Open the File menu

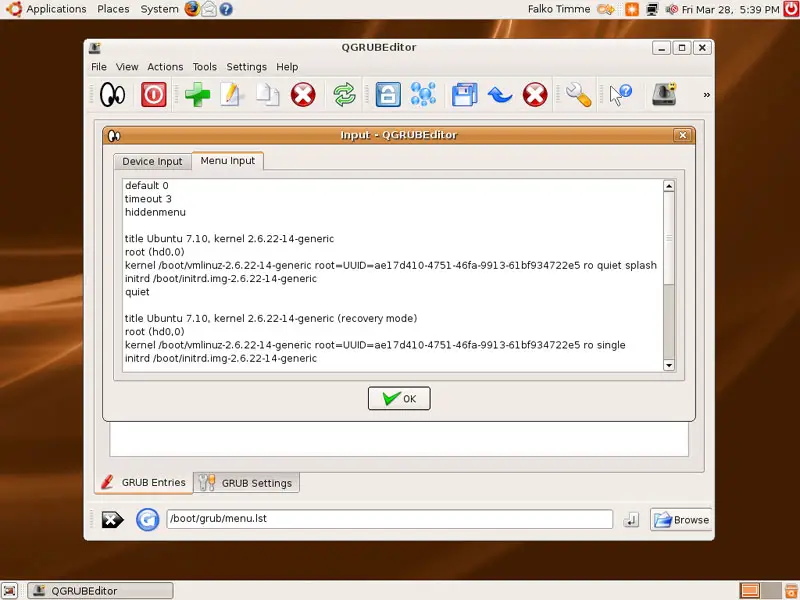click(x=99, y=67)
